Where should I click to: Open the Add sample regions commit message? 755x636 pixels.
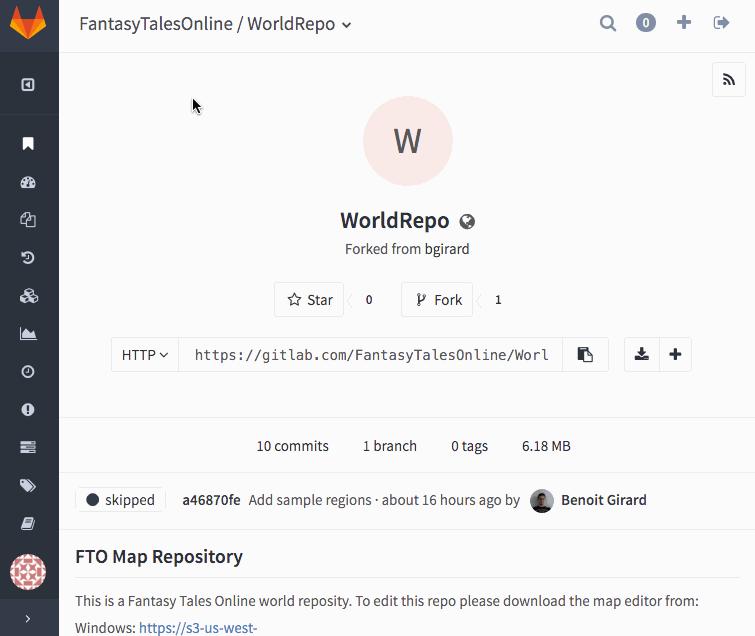click(310, 500)
